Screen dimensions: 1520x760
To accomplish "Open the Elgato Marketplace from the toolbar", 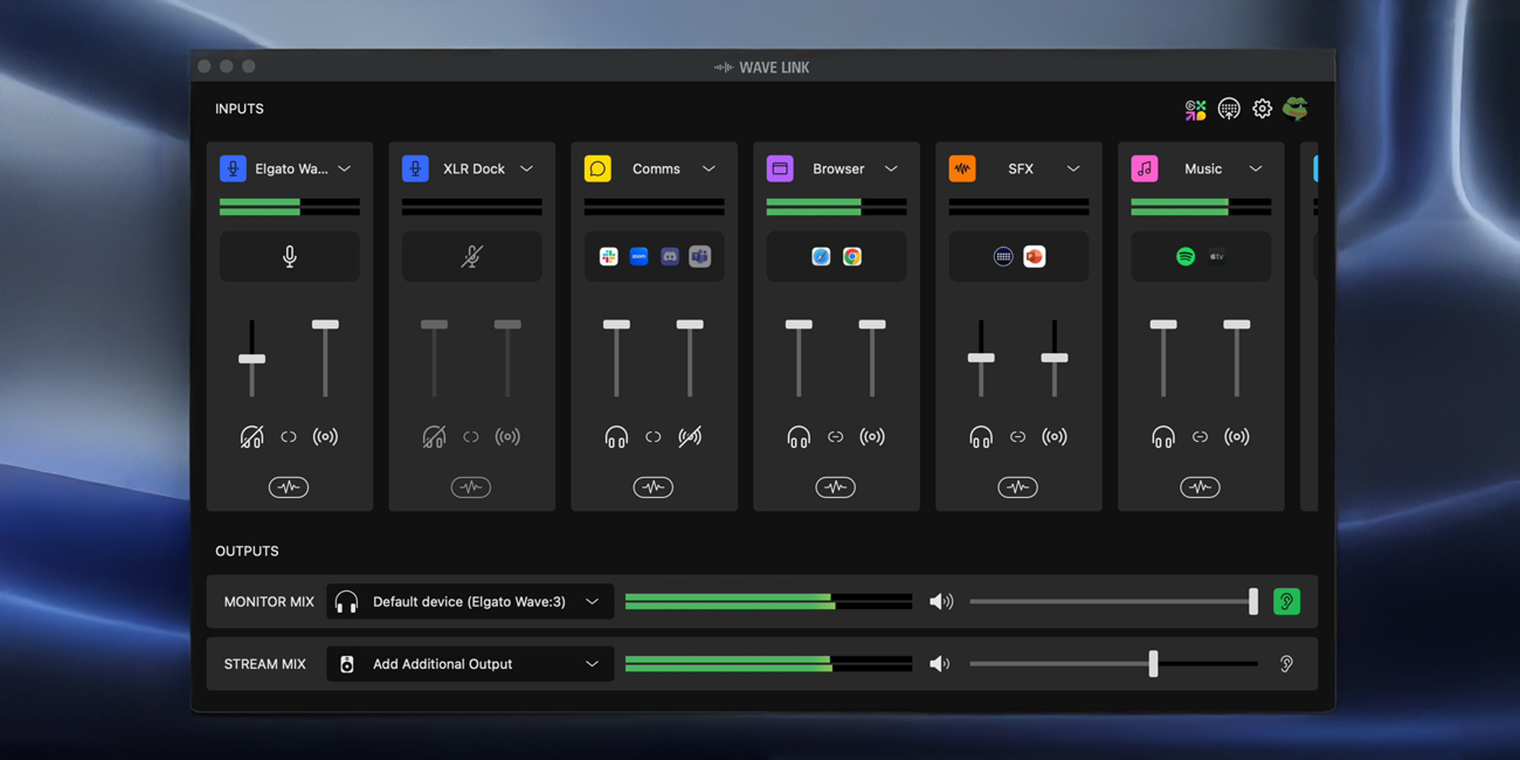I will [x=1195, y=108].
